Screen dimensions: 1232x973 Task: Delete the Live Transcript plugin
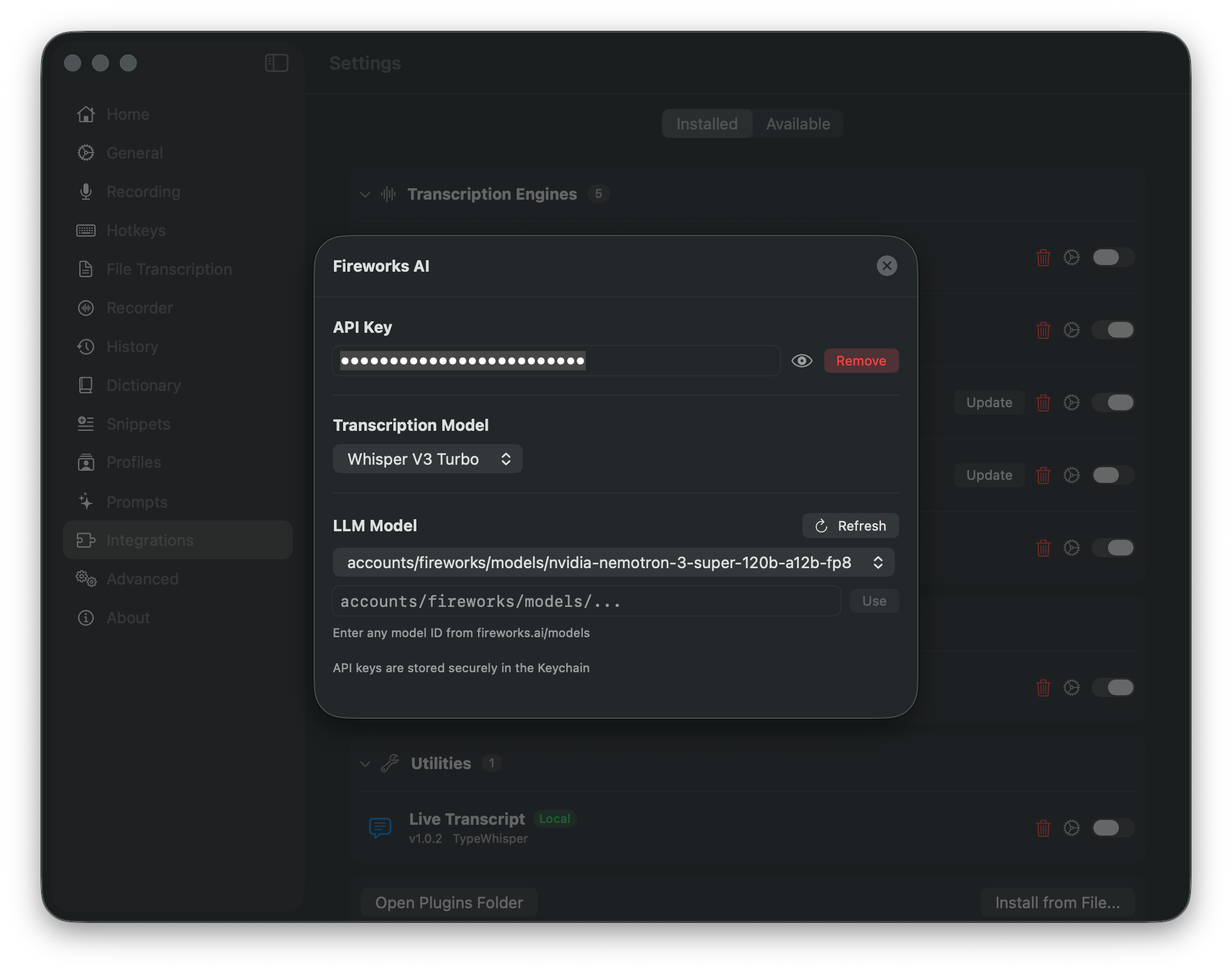click(1043, 828)
